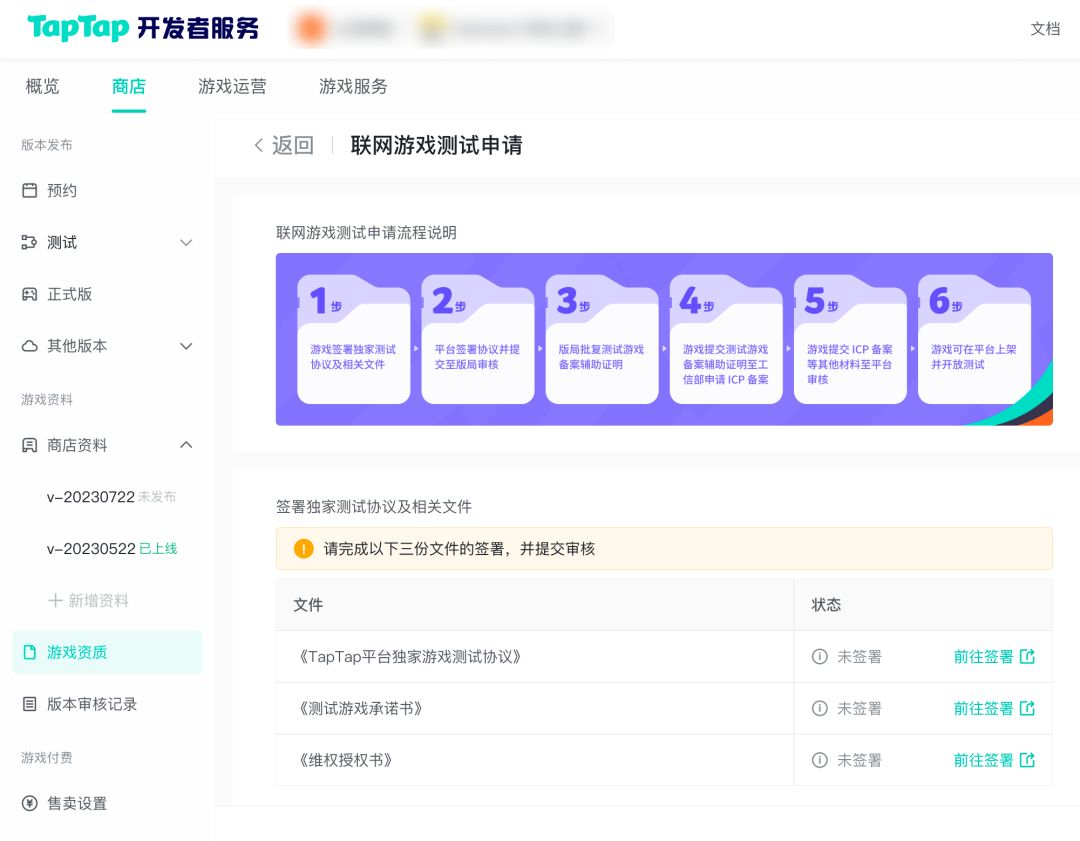This screenshot has height=841, width=1080.
Task: Click external link icon for 维权授权书 row
Action: (1027, 760)
